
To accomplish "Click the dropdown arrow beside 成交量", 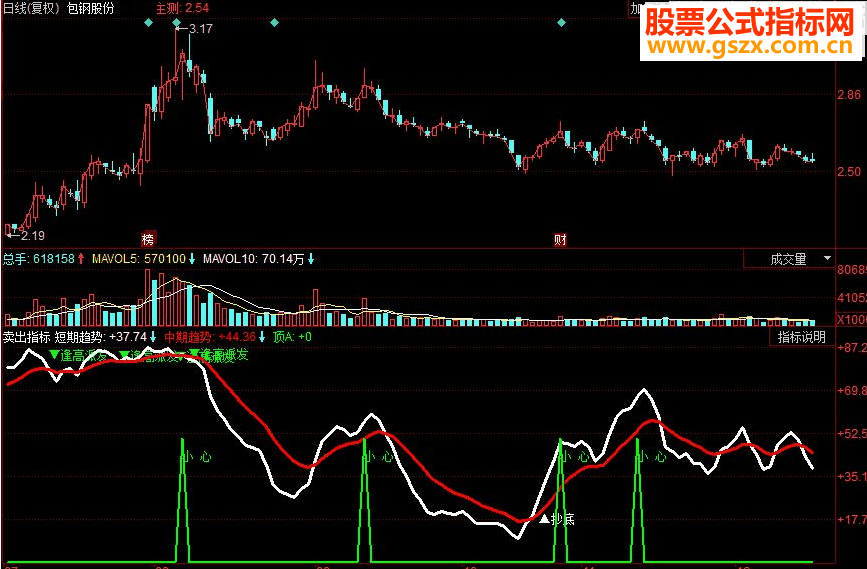I will 827,258.
